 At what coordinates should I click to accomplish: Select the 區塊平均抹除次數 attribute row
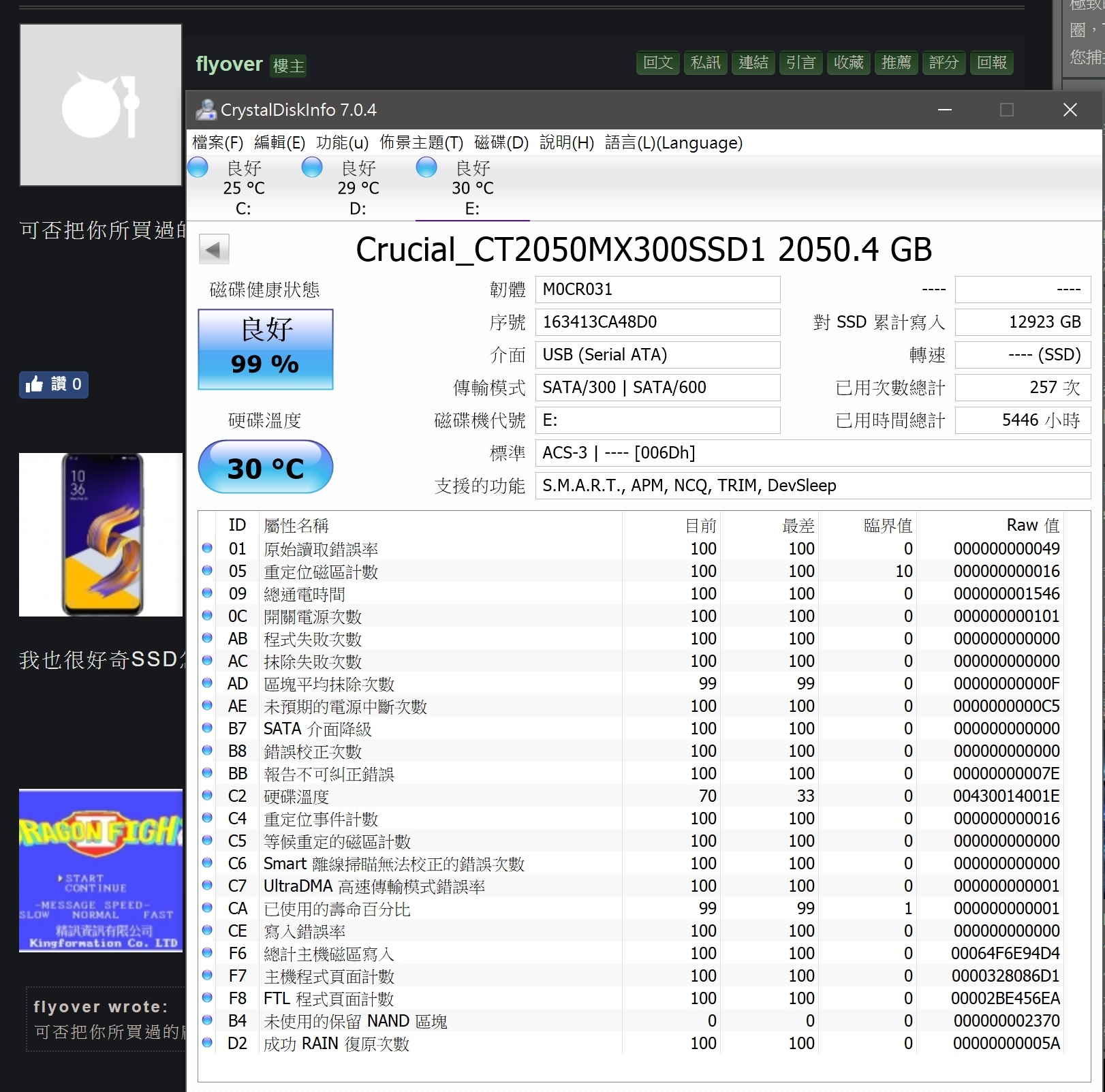point(631,683)
